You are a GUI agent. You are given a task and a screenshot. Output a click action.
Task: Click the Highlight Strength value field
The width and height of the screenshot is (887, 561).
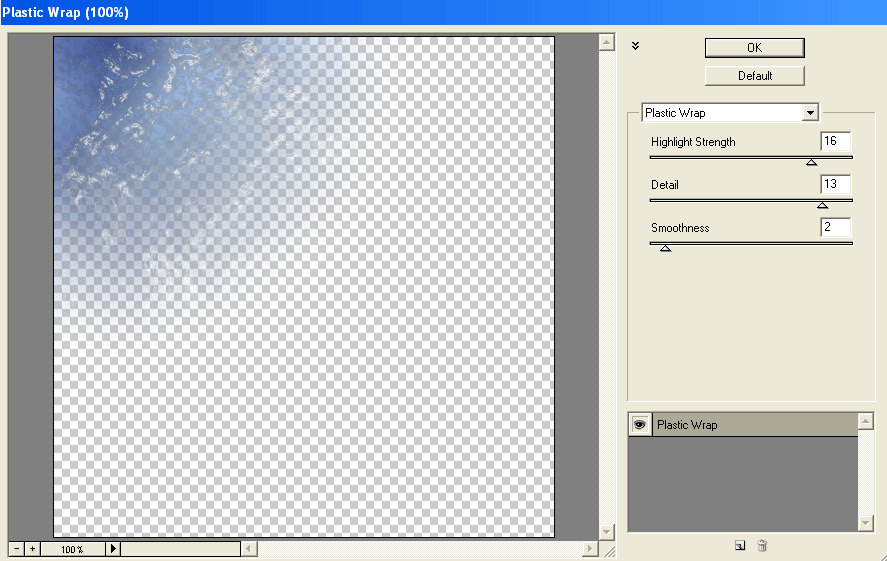pos(836,141)
